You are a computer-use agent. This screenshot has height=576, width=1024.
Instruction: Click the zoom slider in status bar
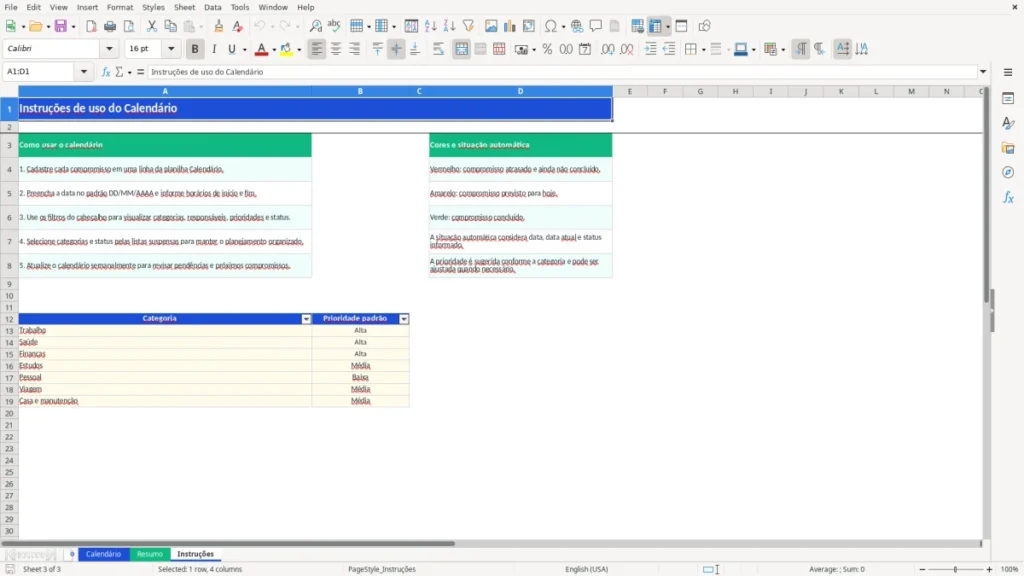point(955,569)
